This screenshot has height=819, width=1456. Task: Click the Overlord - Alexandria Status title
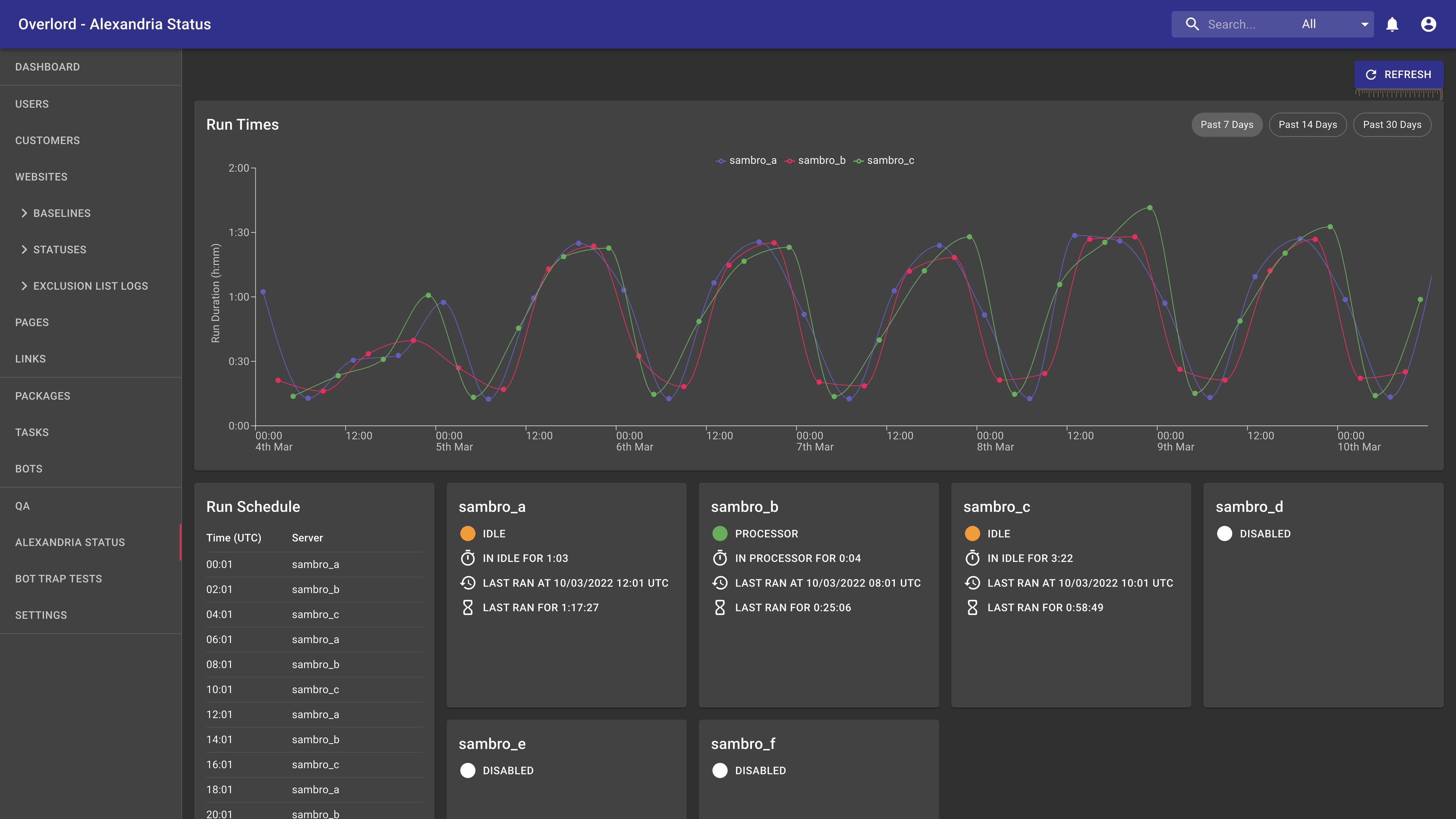(x=115, y=24)
